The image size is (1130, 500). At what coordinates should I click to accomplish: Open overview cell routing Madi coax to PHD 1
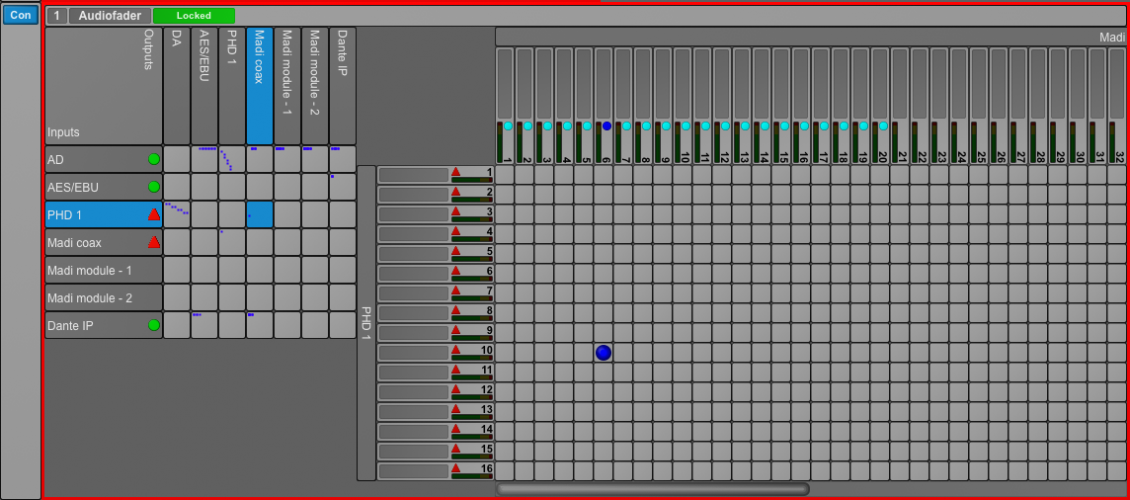click(x=232, y=242)
